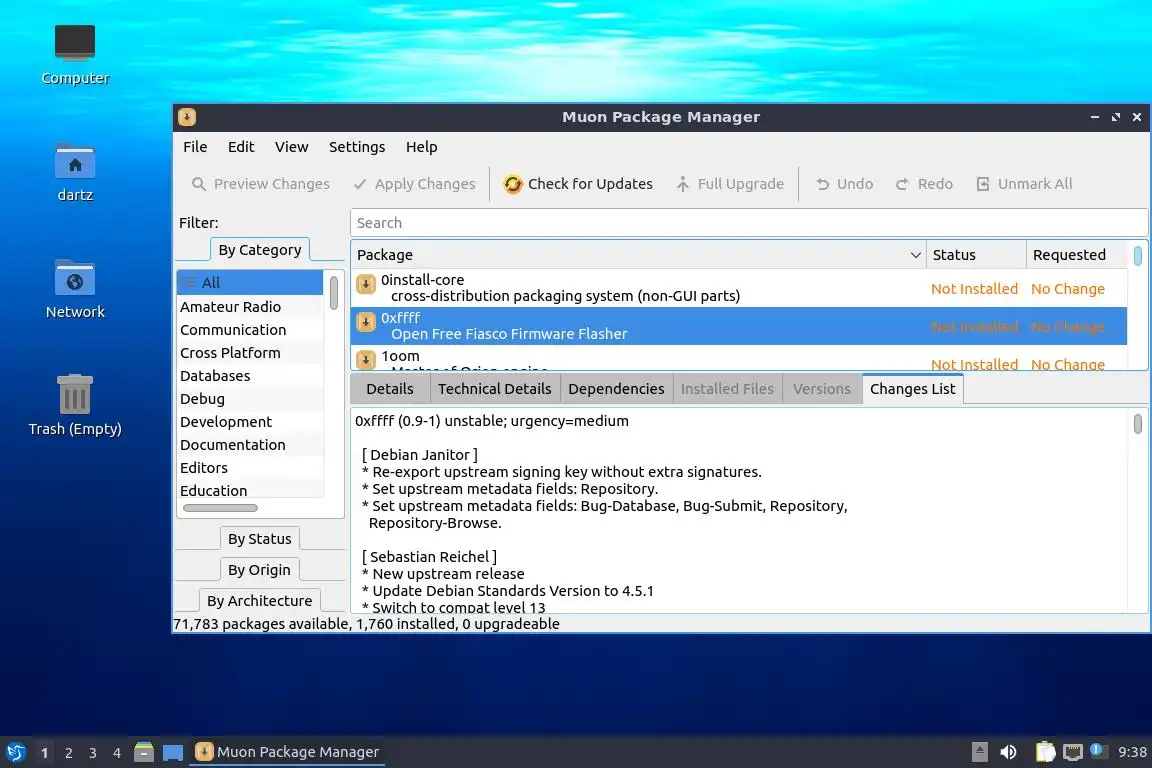Click the 0install-core package icon
Screen dimensions: 1152x768
(366, 284)
